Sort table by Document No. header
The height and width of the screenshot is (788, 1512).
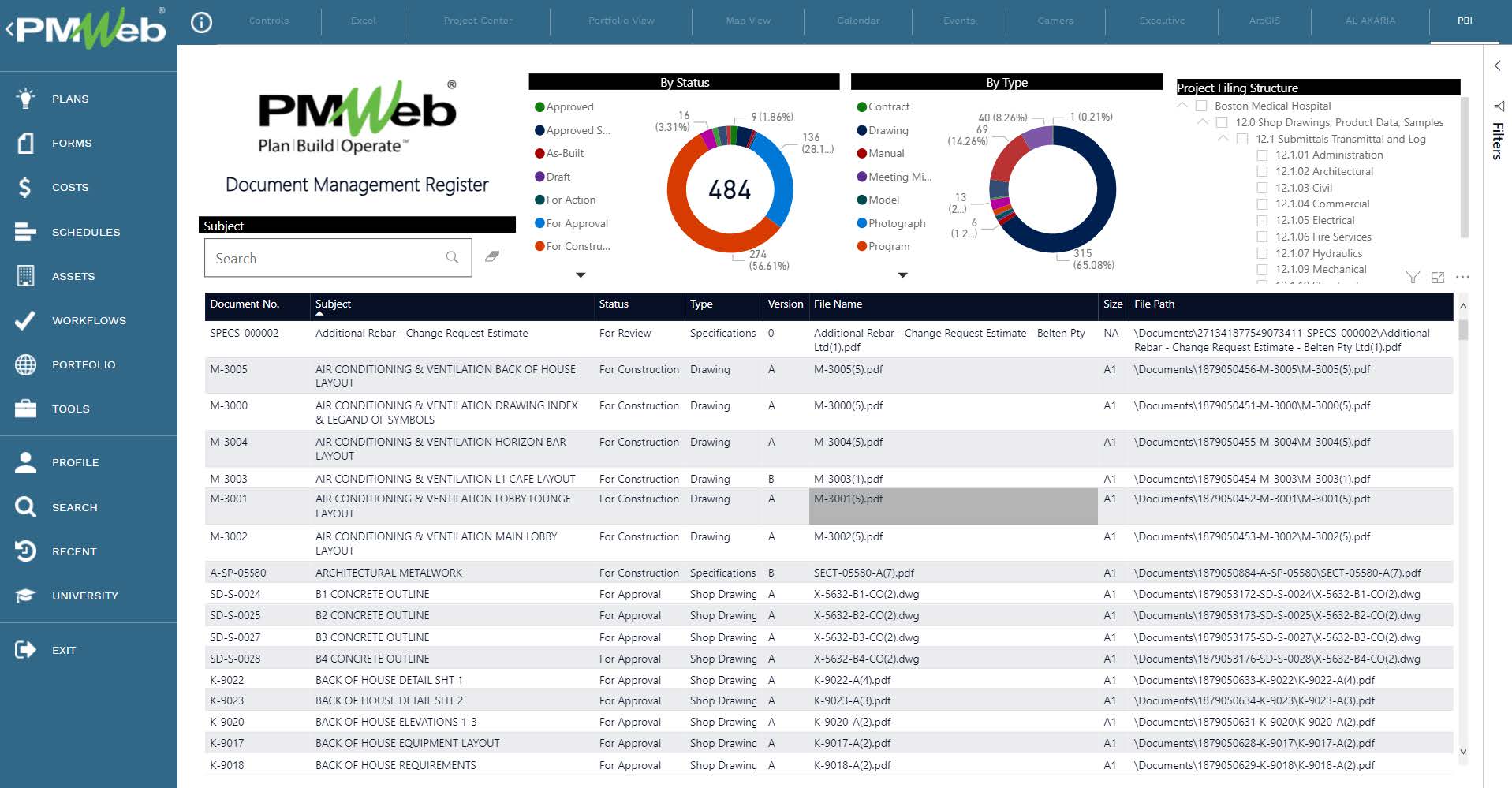[x=245, y=304]
